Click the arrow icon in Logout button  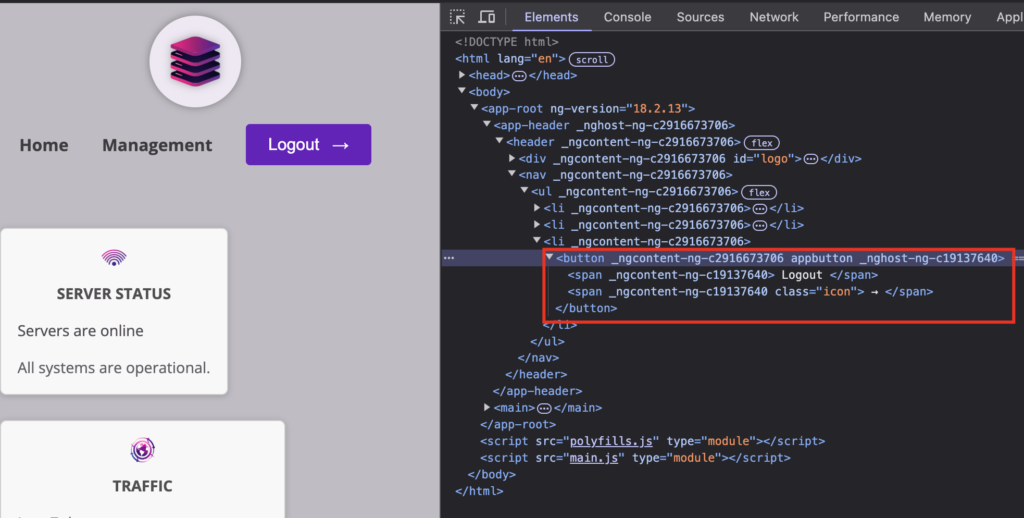pos(340,145)
